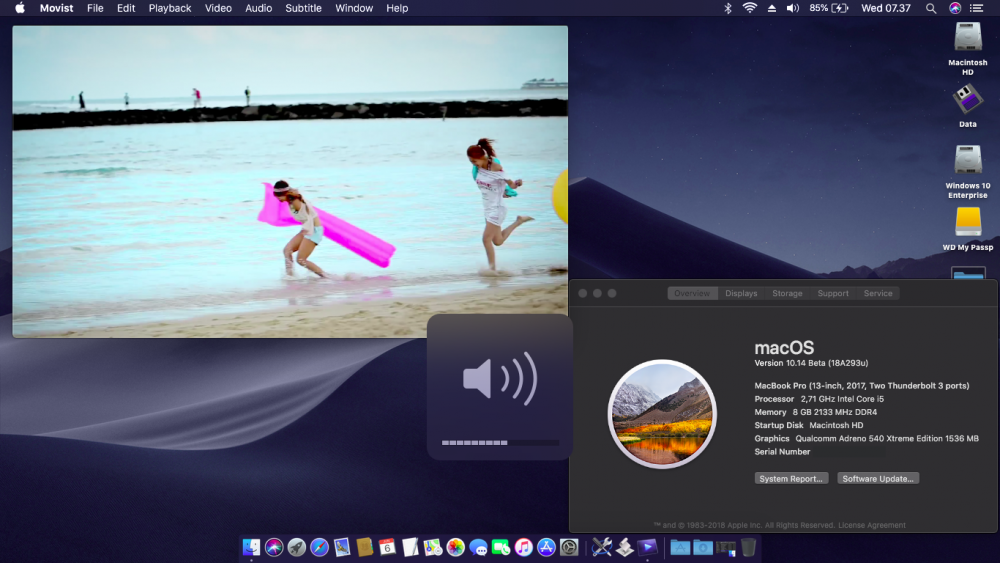Activate Siri from the menu bar

pyautogui.click(x=955, y=8)
